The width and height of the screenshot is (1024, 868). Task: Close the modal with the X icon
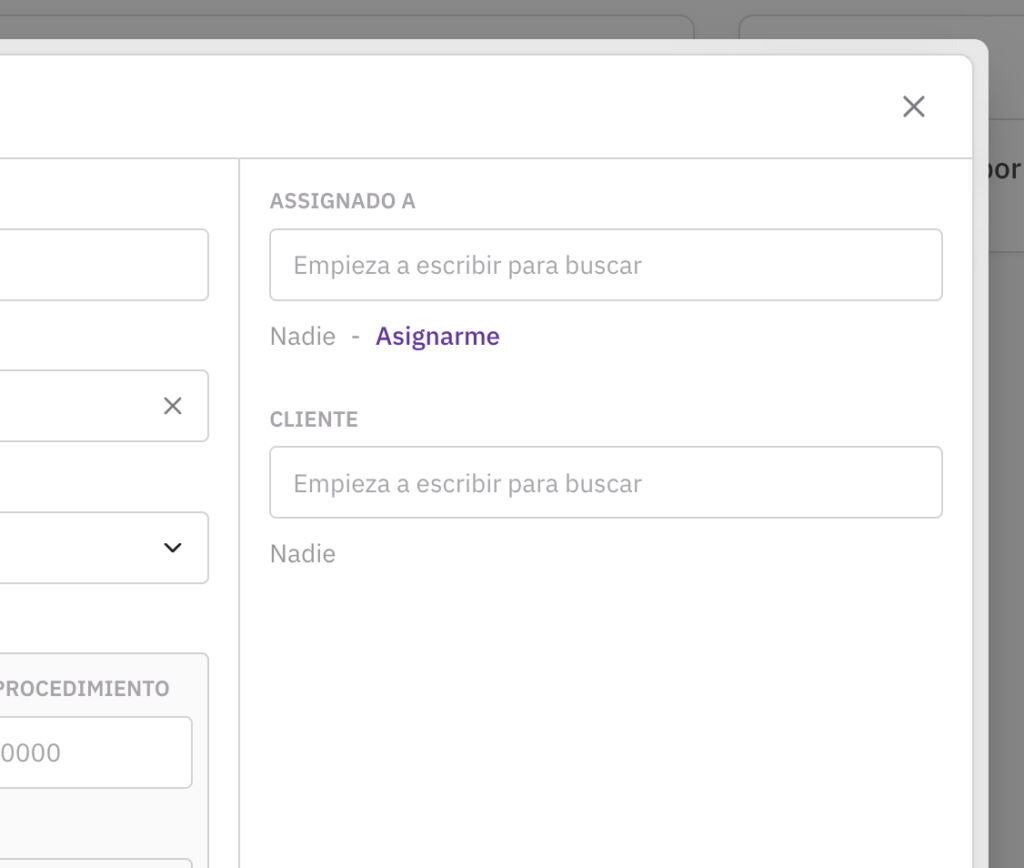coord(913,107)
